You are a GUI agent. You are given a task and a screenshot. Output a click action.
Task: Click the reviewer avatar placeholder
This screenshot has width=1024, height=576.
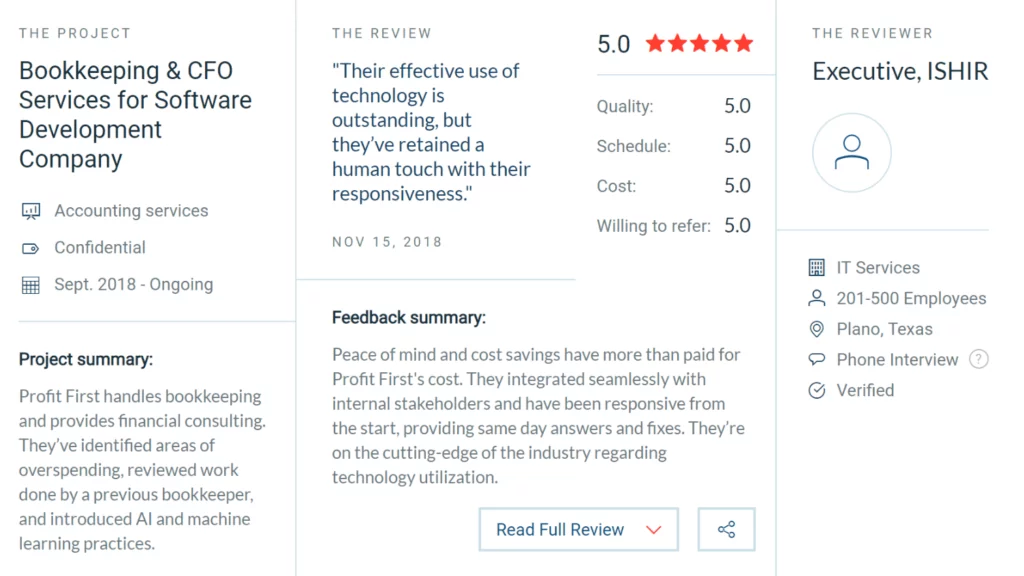click(x=851, y=152)
